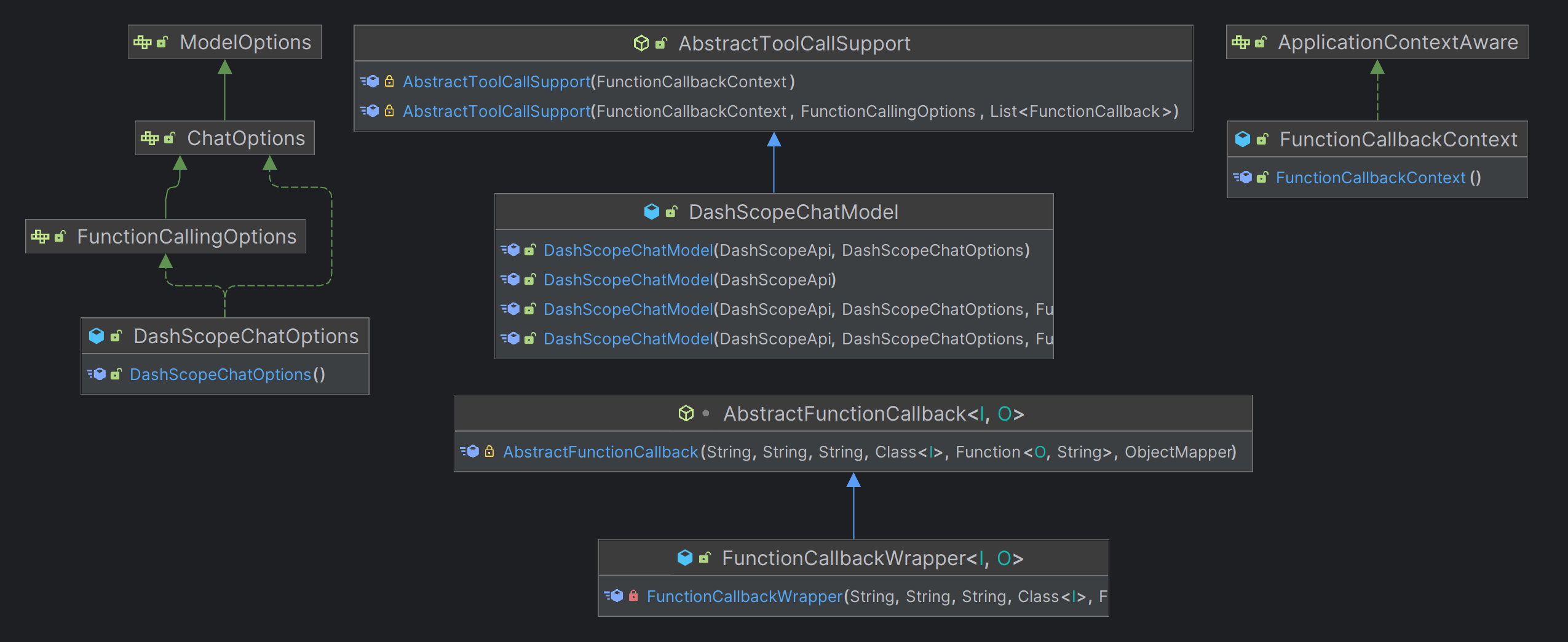
Task: Select the AbstractFunctionCallback(String, String...) constructor
Action: coord(853,452)
